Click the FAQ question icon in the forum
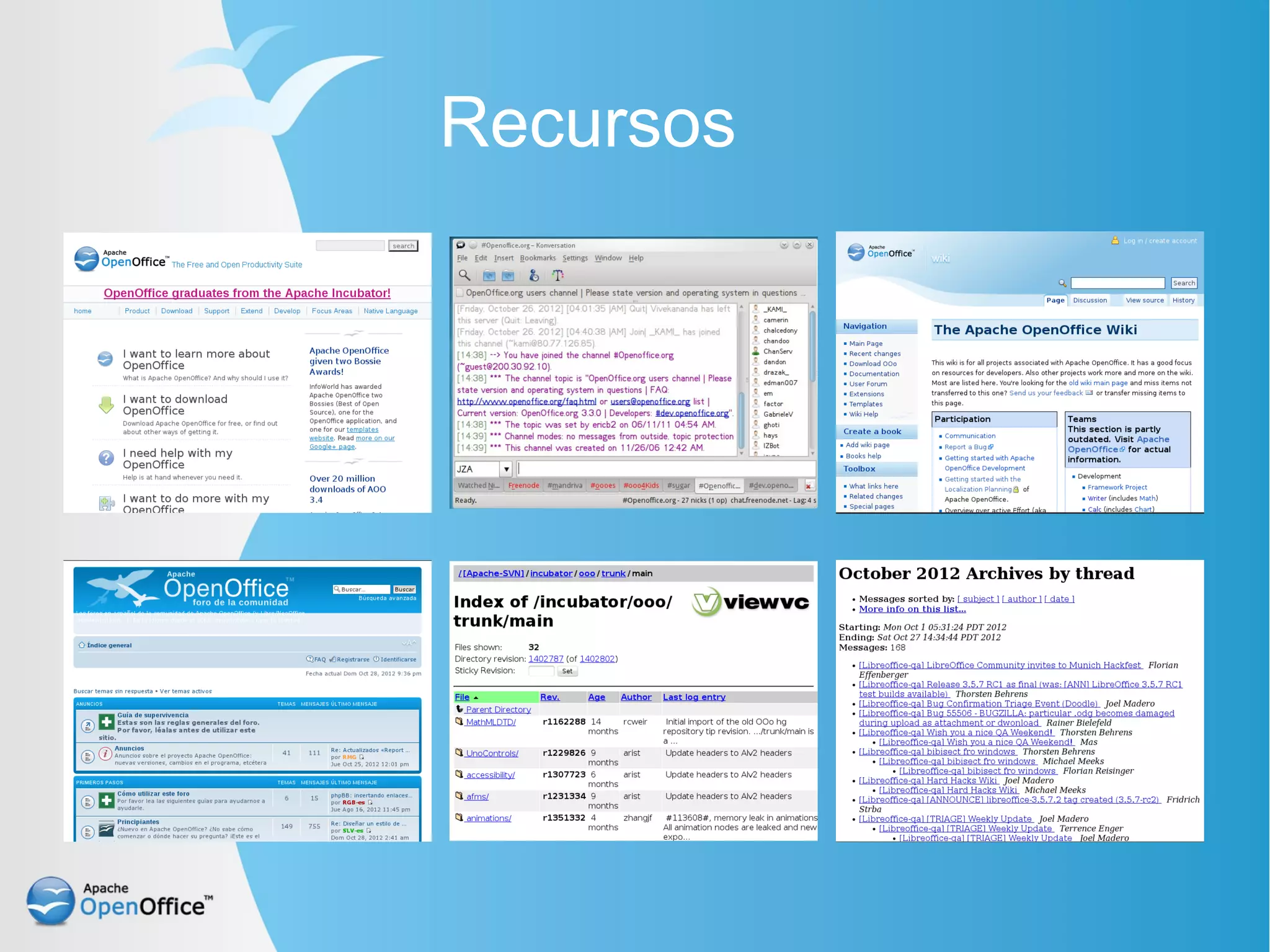The height and width of the screenshot is (952, 1270). click(x=309, y=659)
